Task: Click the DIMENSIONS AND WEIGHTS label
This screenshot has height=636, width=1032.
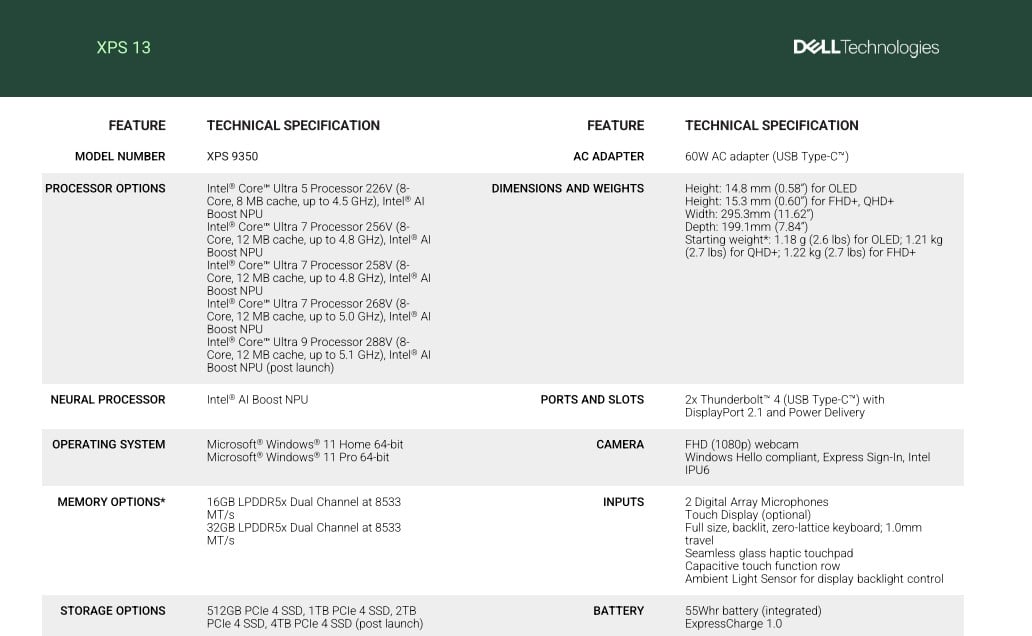Action: pyautogui.click(x=567, y=188)
